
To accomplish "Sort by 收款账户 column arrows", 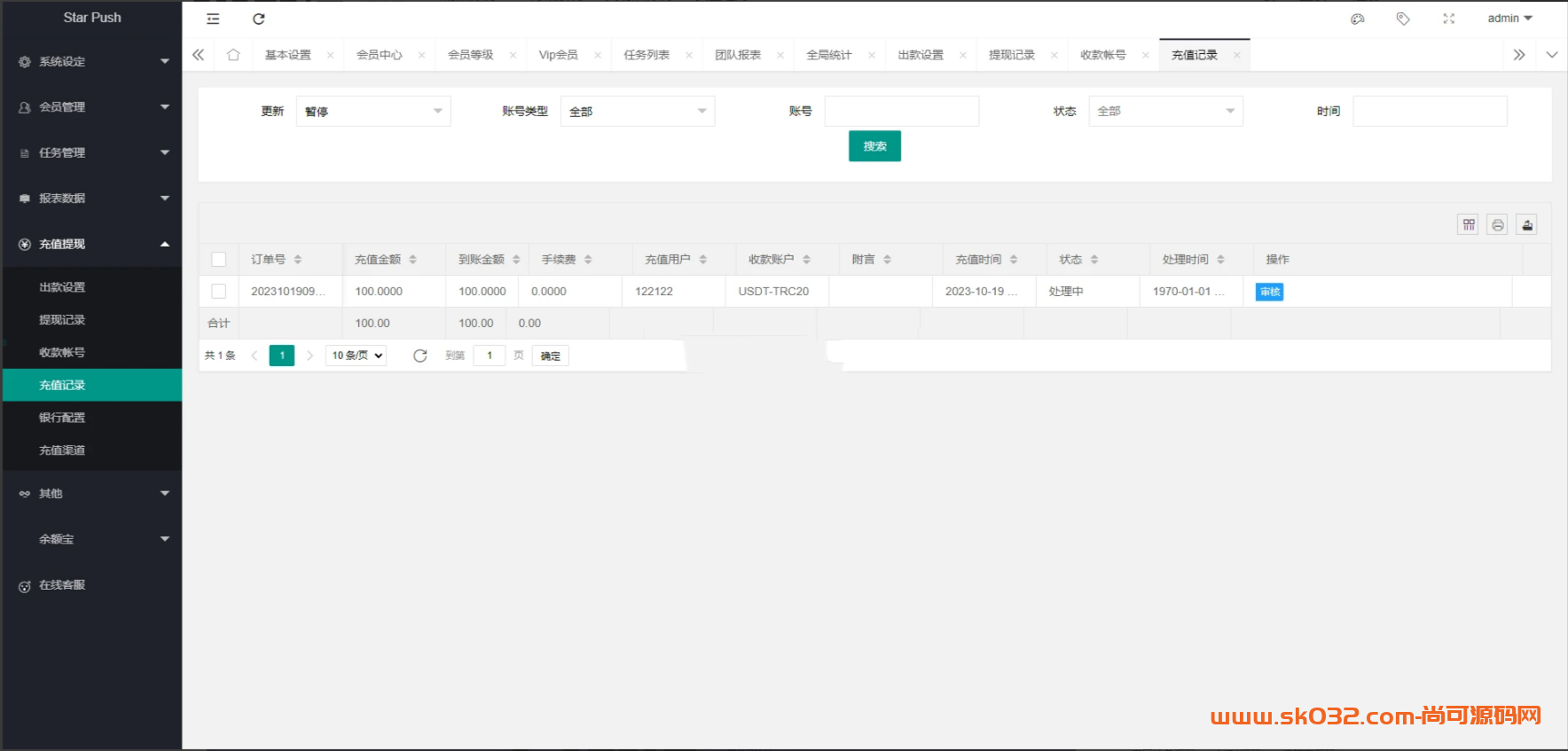I will click(807, 260).
